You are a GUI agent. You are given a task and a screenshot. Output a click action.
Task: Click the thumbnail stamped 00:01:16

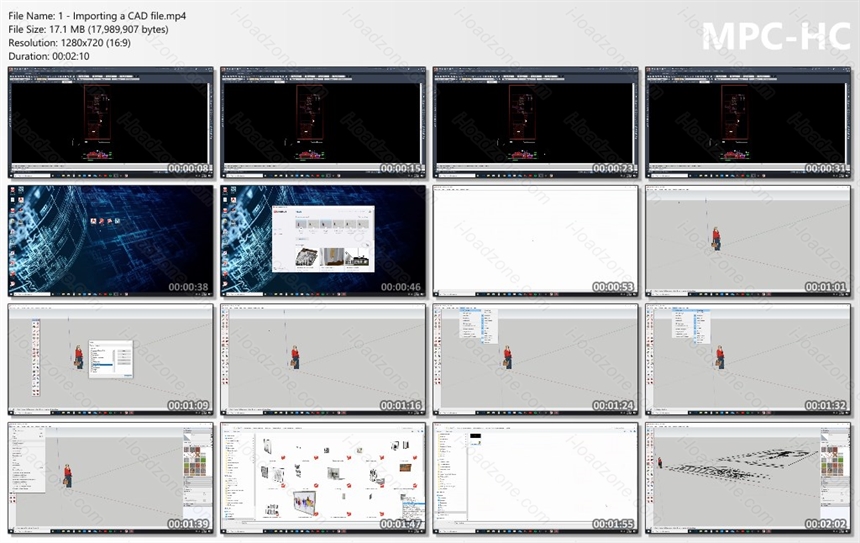tap(323, 359)
